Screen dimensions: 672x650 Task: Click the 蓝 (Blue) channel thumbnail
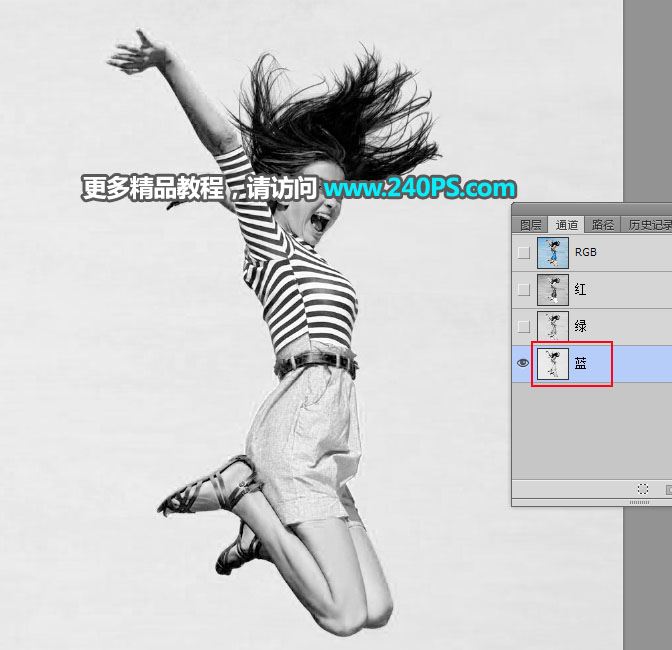tap(553, 363)
